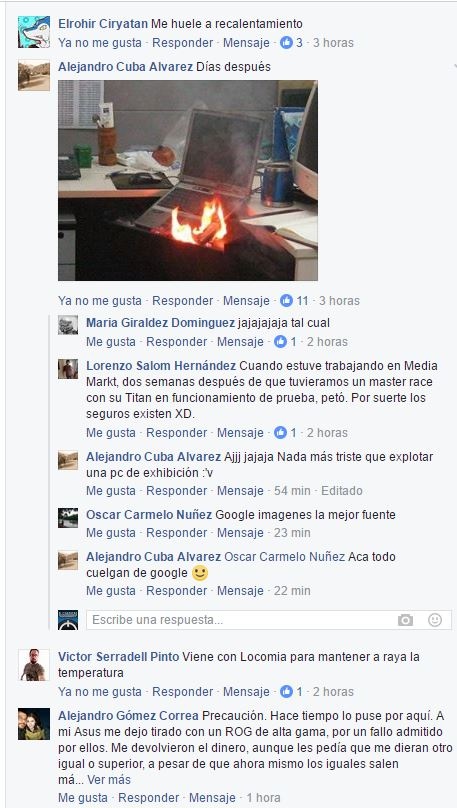Screen dimensions: 457x808
Task: Toggle 'Ya no me gusta' on Elrohir's comment
Action: (x=100, y=43)
